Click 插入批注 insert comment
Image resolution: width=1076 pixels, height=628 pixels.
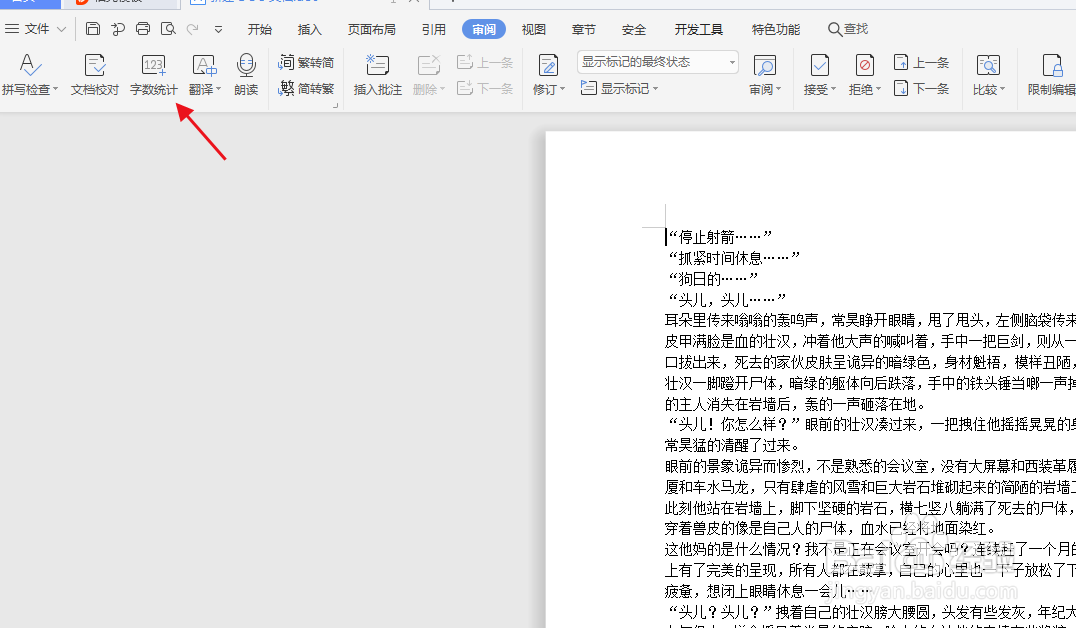pyautogui.click(x=377, y=75)
